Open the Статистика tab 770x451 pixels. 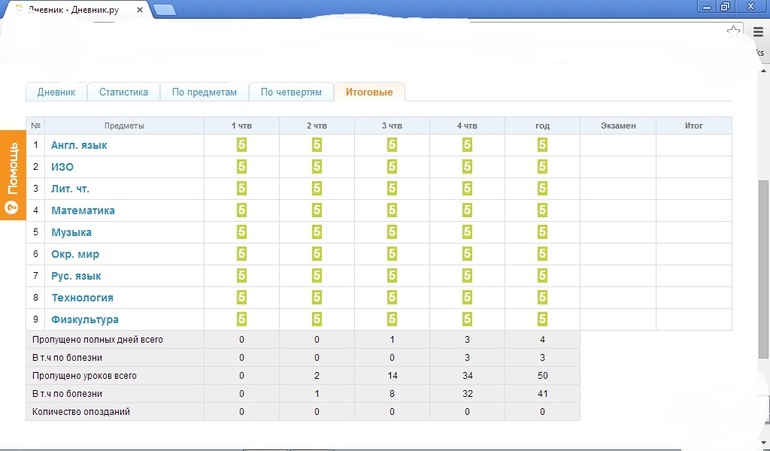124,92
